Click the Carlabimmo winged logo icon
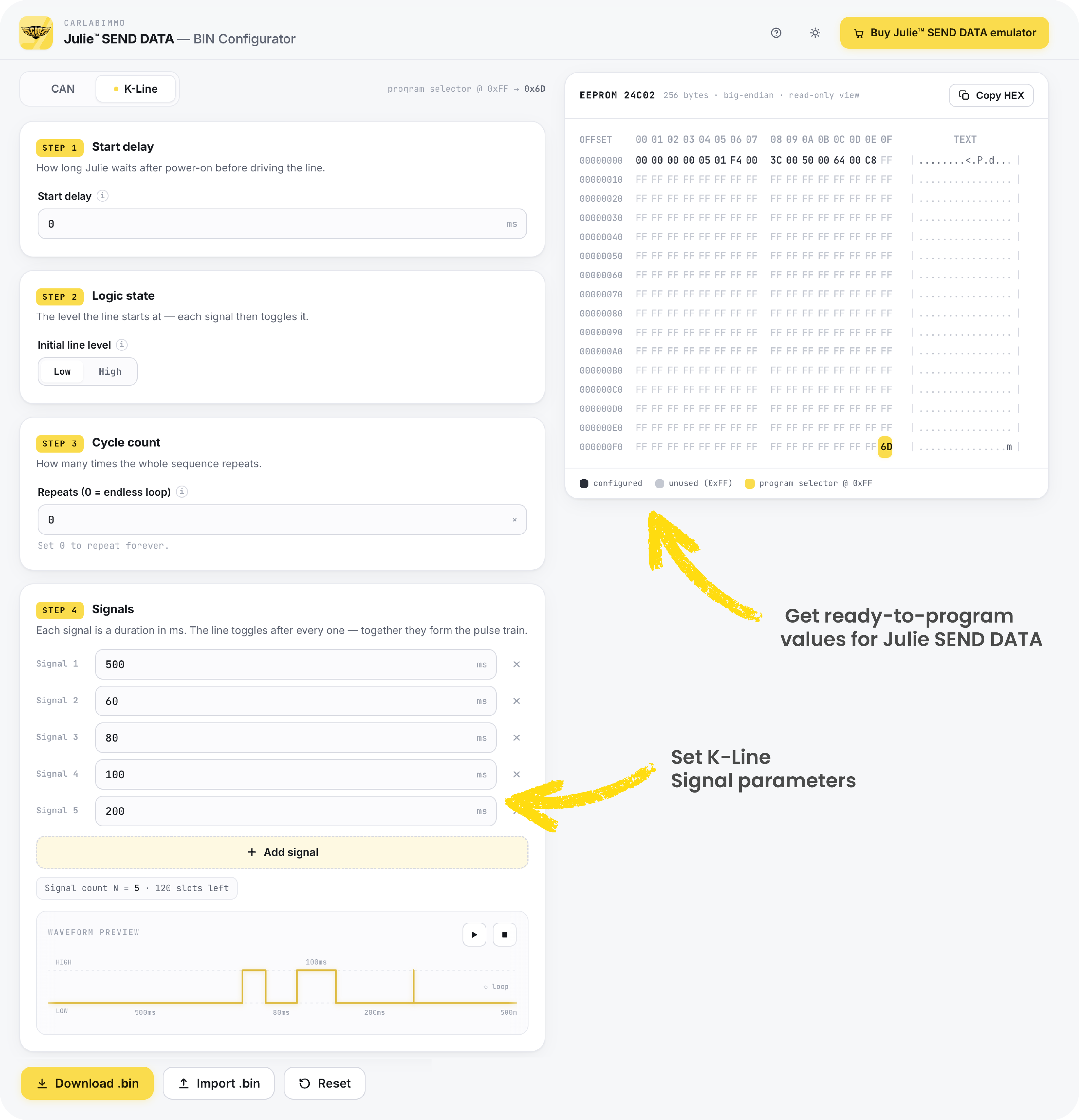This screenshot has width=1079, height=1120. pos(36,32)
